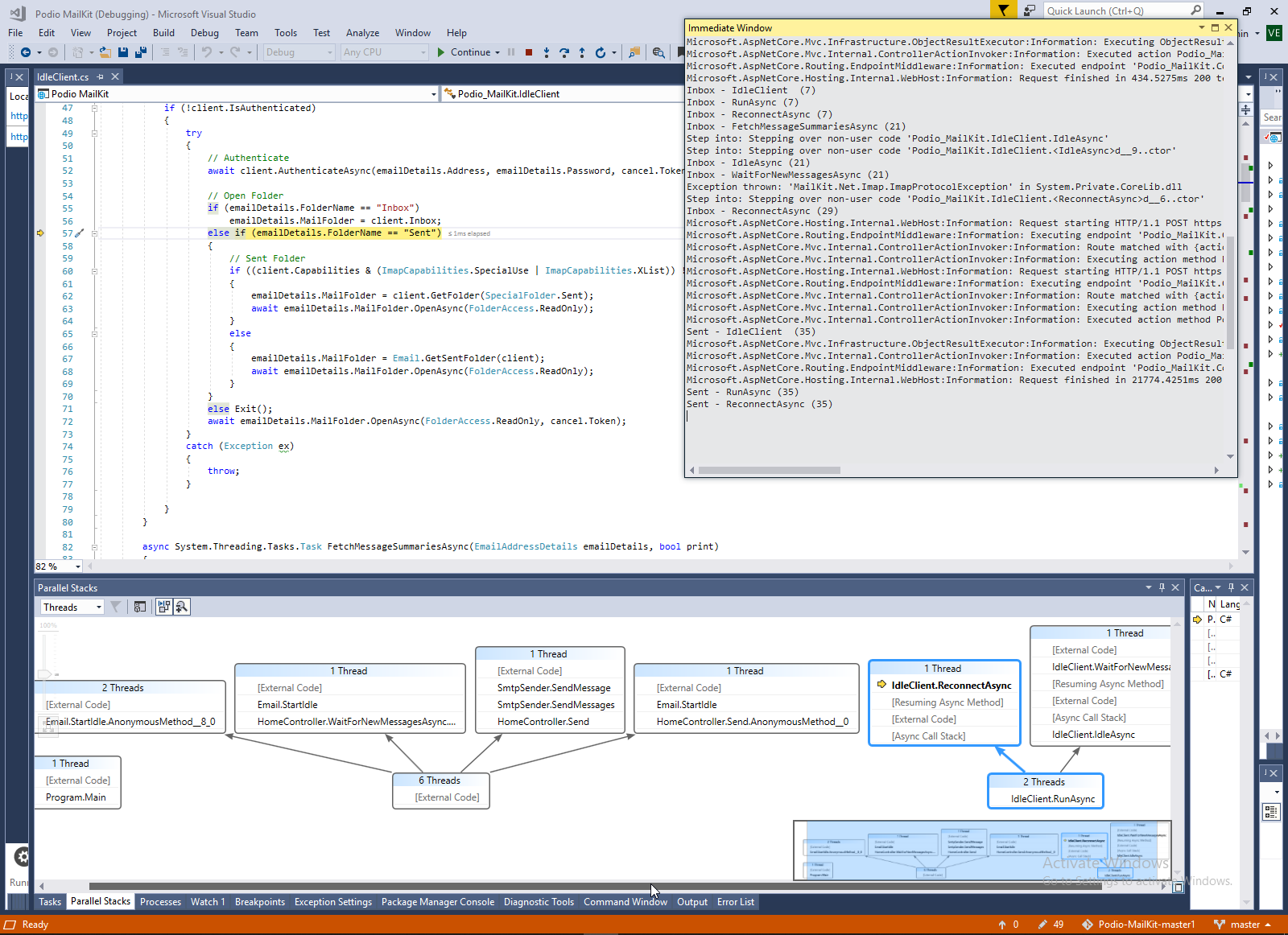1288x935 pixels.
Task: Open the File menu
Action: click(x=15, y=33)
